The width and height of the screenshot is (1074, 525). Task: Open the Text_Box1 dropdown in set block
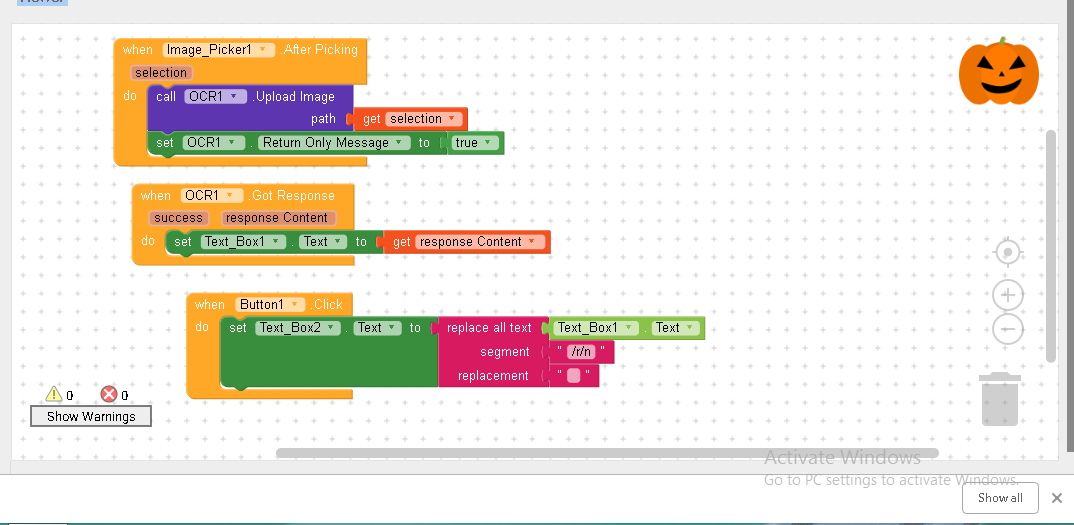[x=243, y=241]
